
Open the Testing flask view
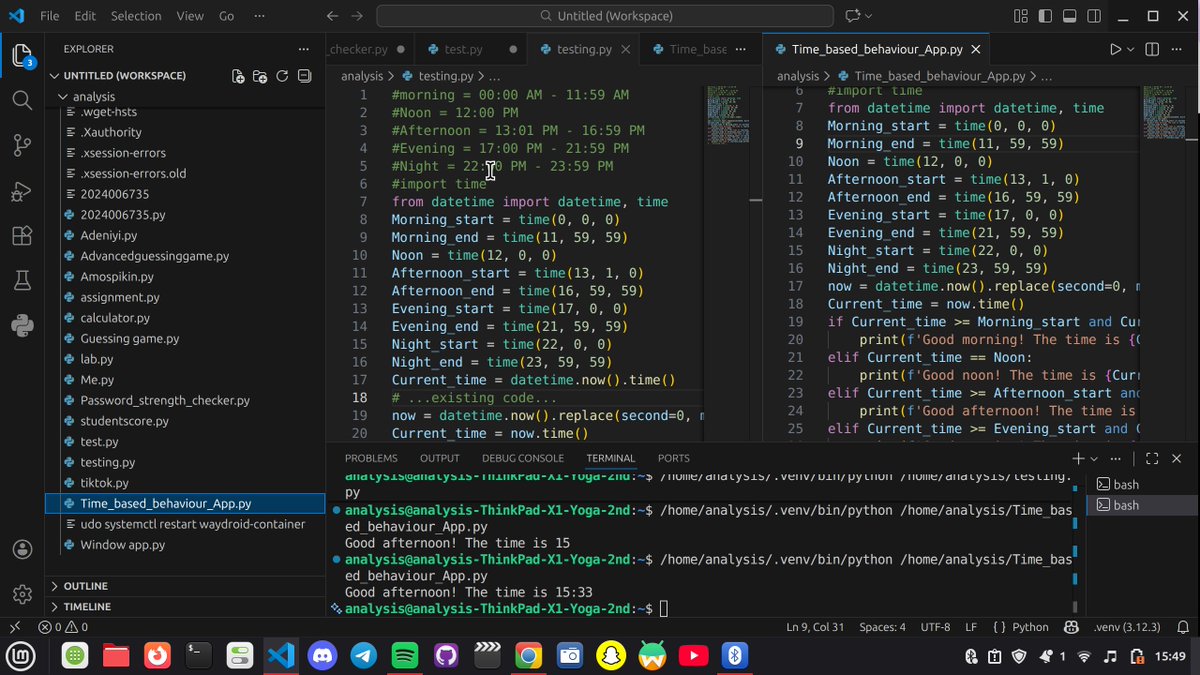[22, 281]
